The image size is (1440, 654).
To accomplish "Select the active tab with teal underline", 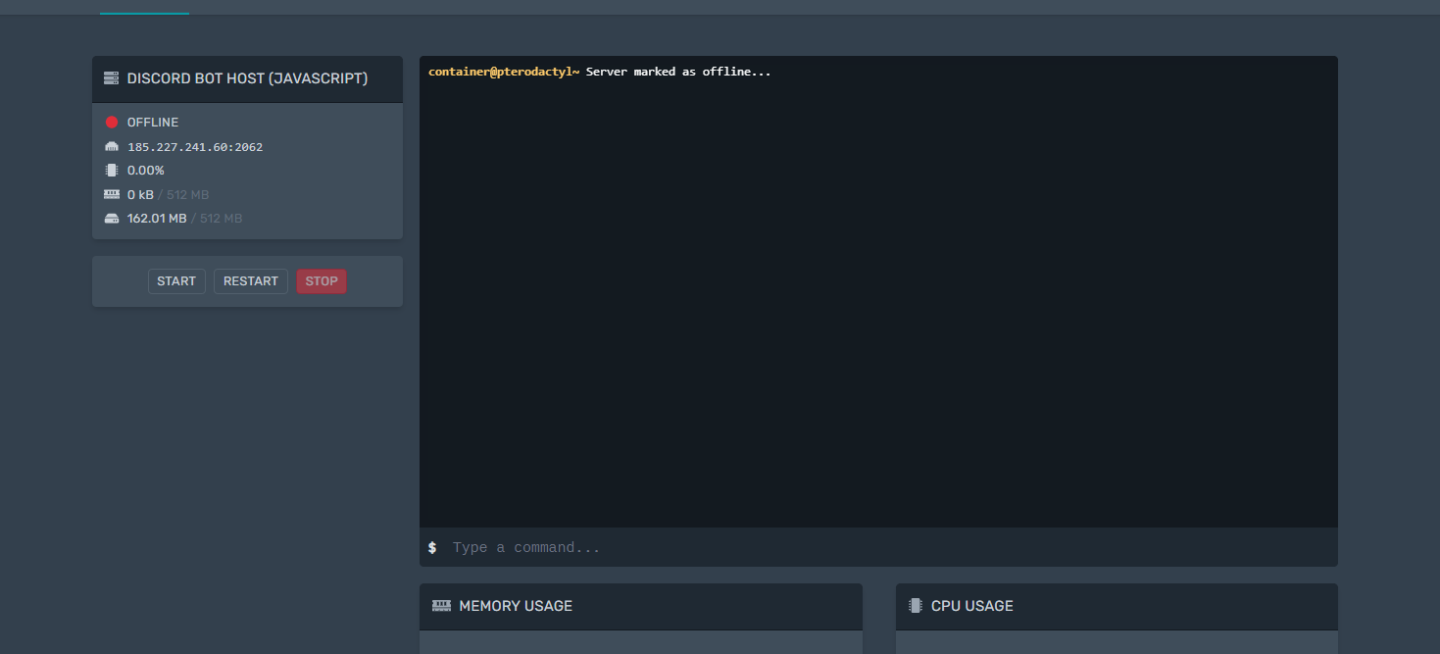I will coord(143,8).
